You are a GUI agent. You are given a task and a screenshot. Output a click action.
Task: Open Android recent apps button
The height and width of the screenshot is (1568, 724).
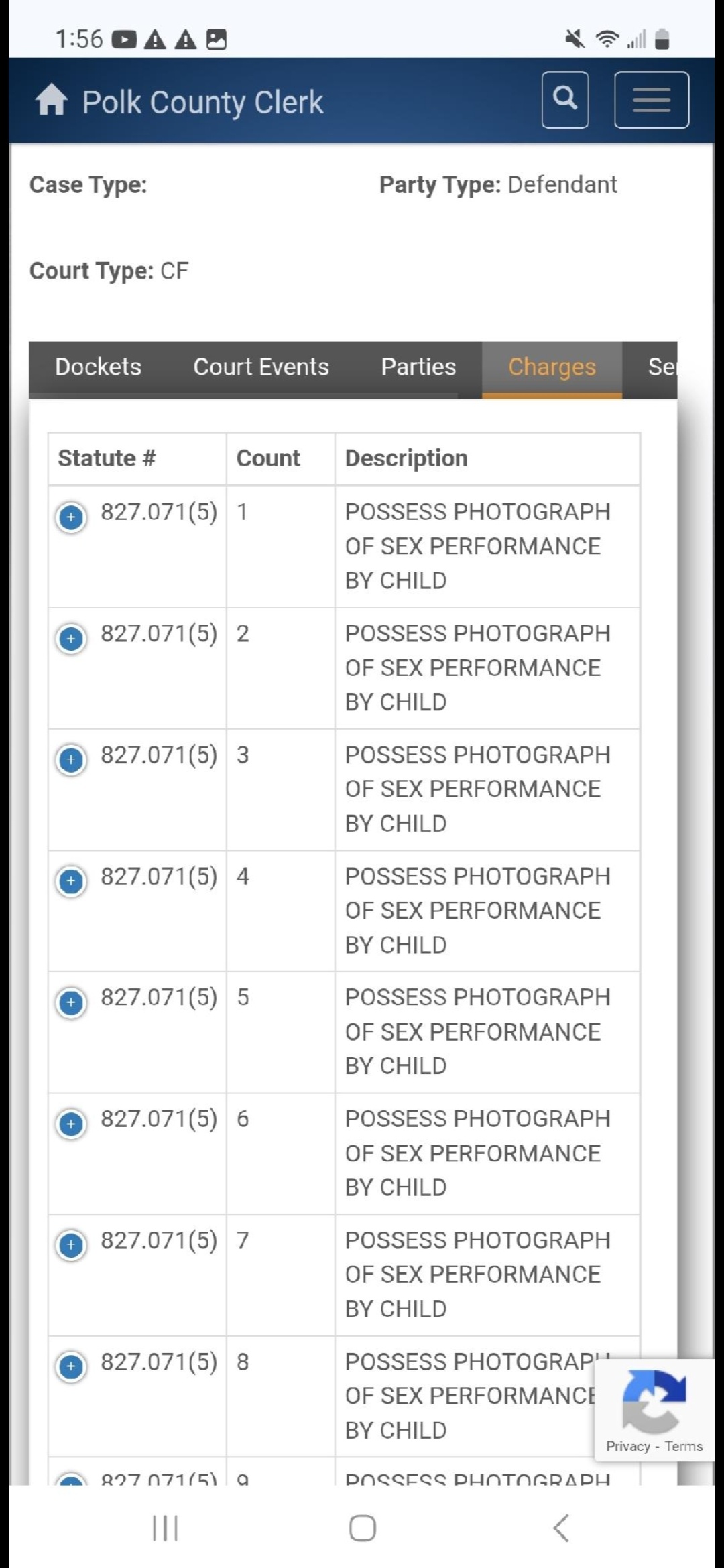[165, 1528]
